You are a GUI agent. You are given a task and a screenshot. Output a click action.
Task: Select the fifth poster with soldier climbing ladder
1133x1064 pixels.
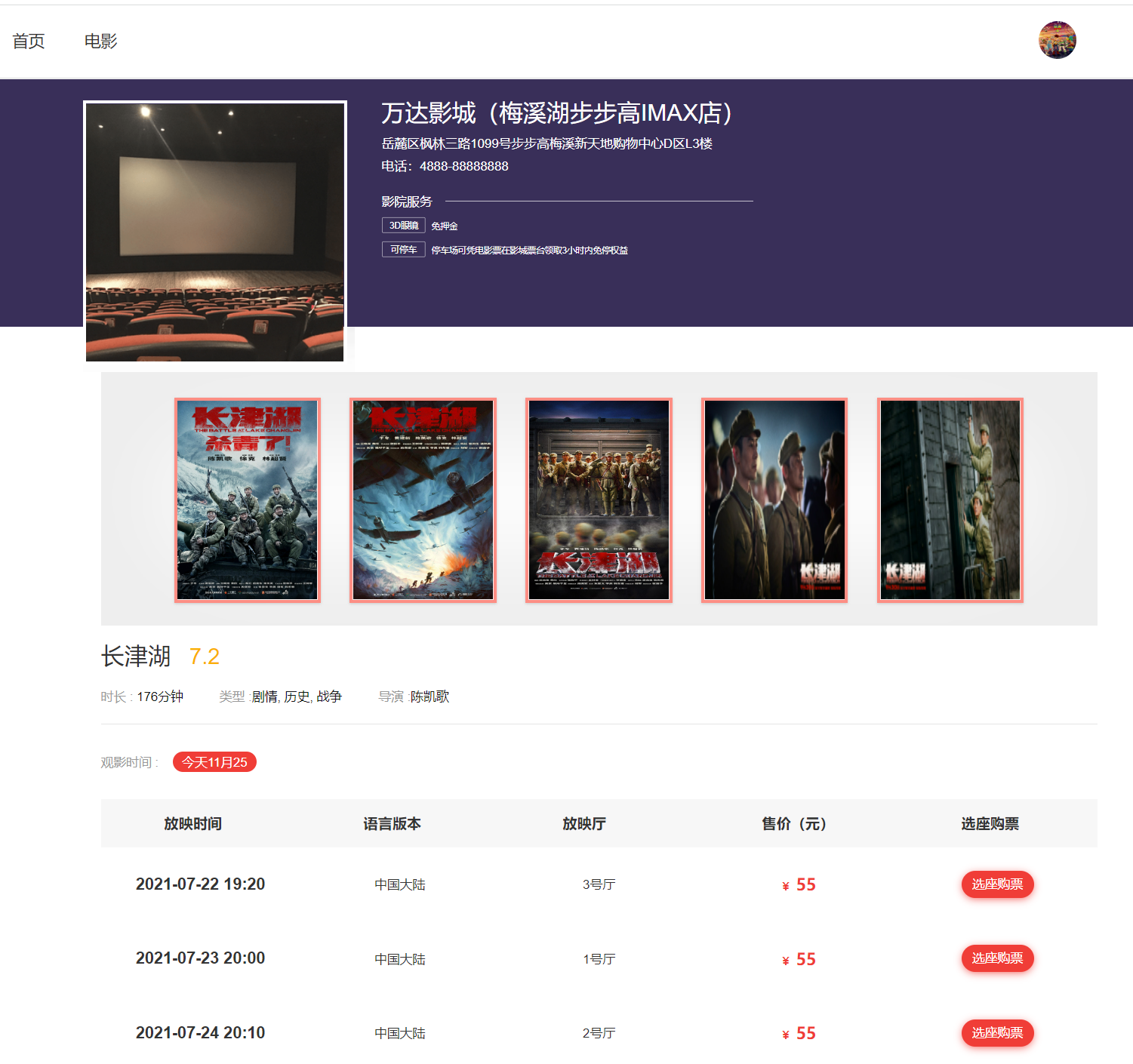pos(950,500)
